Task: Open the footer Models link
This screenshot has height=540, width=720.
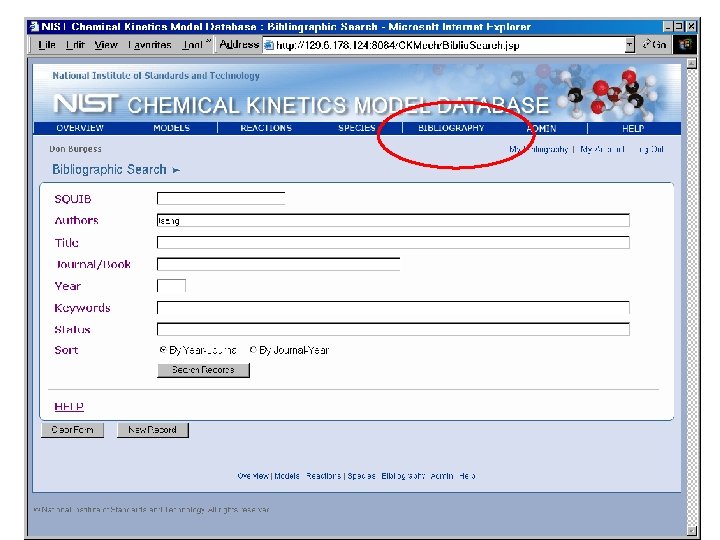Action: [287, 476]
